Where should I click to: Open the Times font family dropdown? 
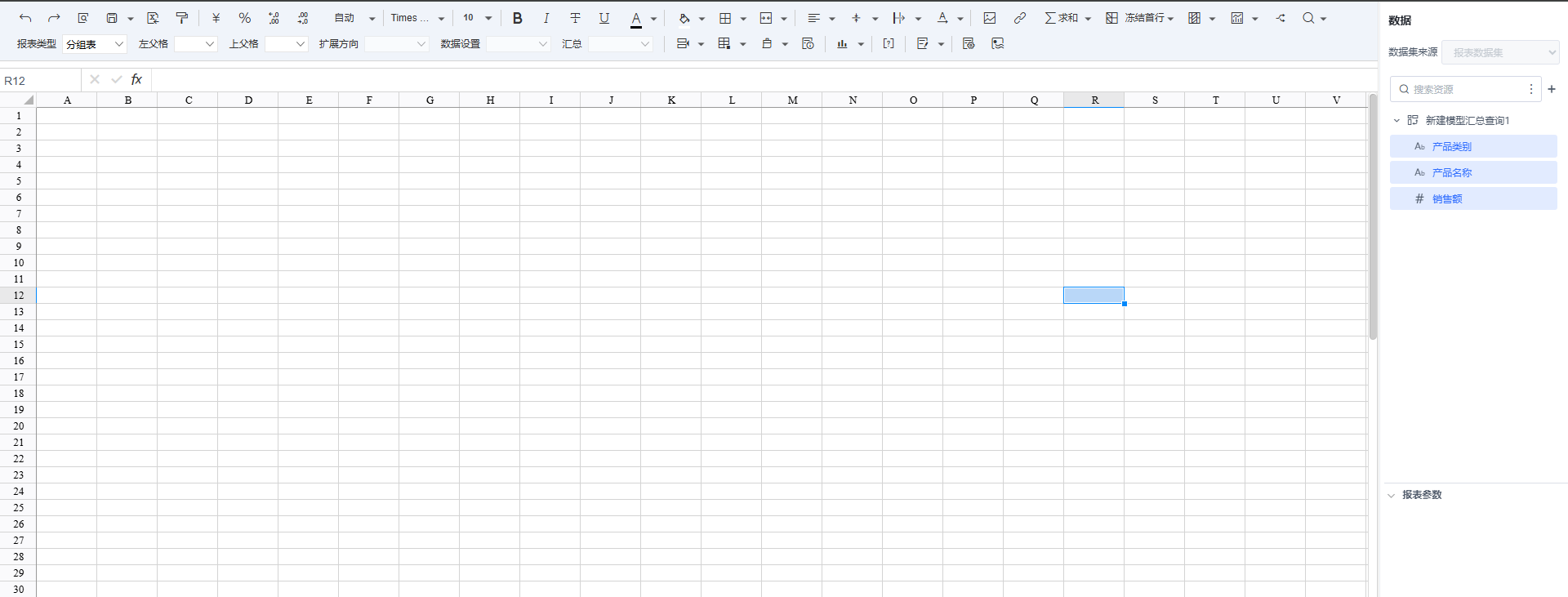417,18
